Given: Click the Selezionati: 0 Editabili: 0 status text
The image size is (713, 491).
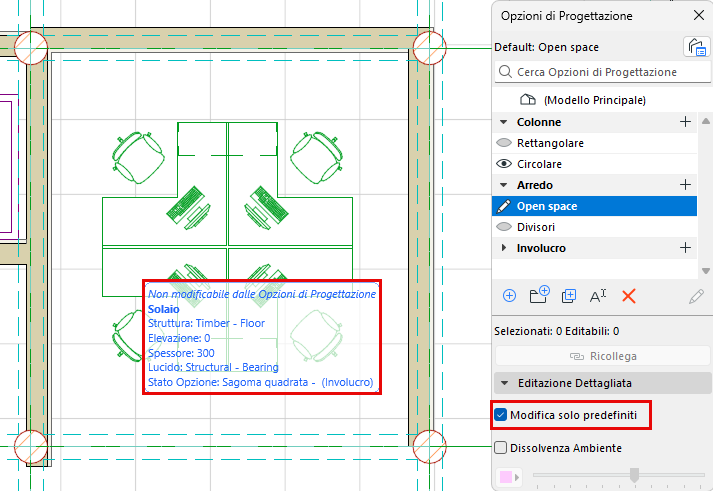Looking at the screenshot, I should pyautogui.click(x=557, y=331).
